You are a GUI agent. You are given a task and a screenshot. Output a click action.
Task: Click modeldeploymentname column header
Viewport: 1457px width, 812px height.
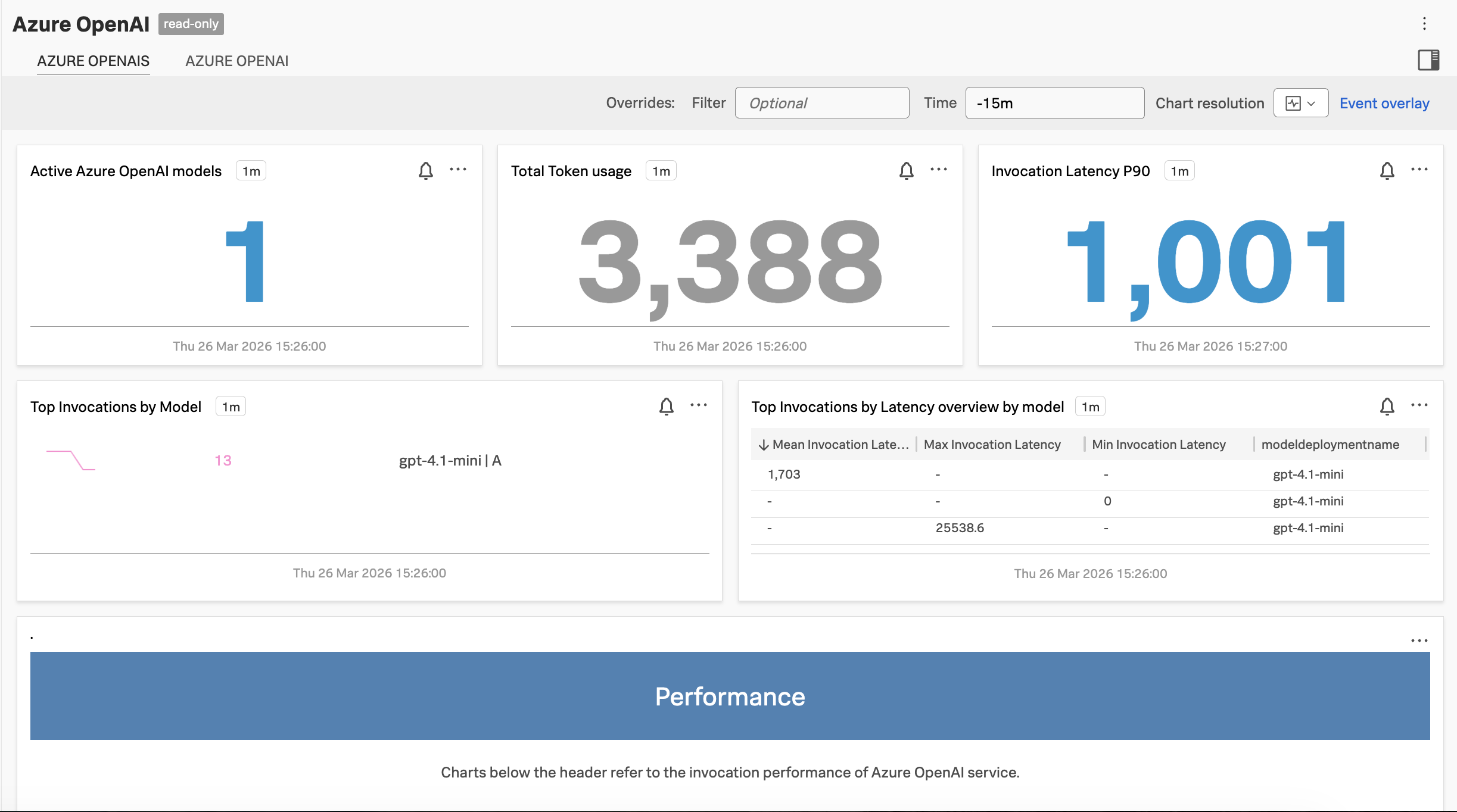click(x=1330, y=444)
